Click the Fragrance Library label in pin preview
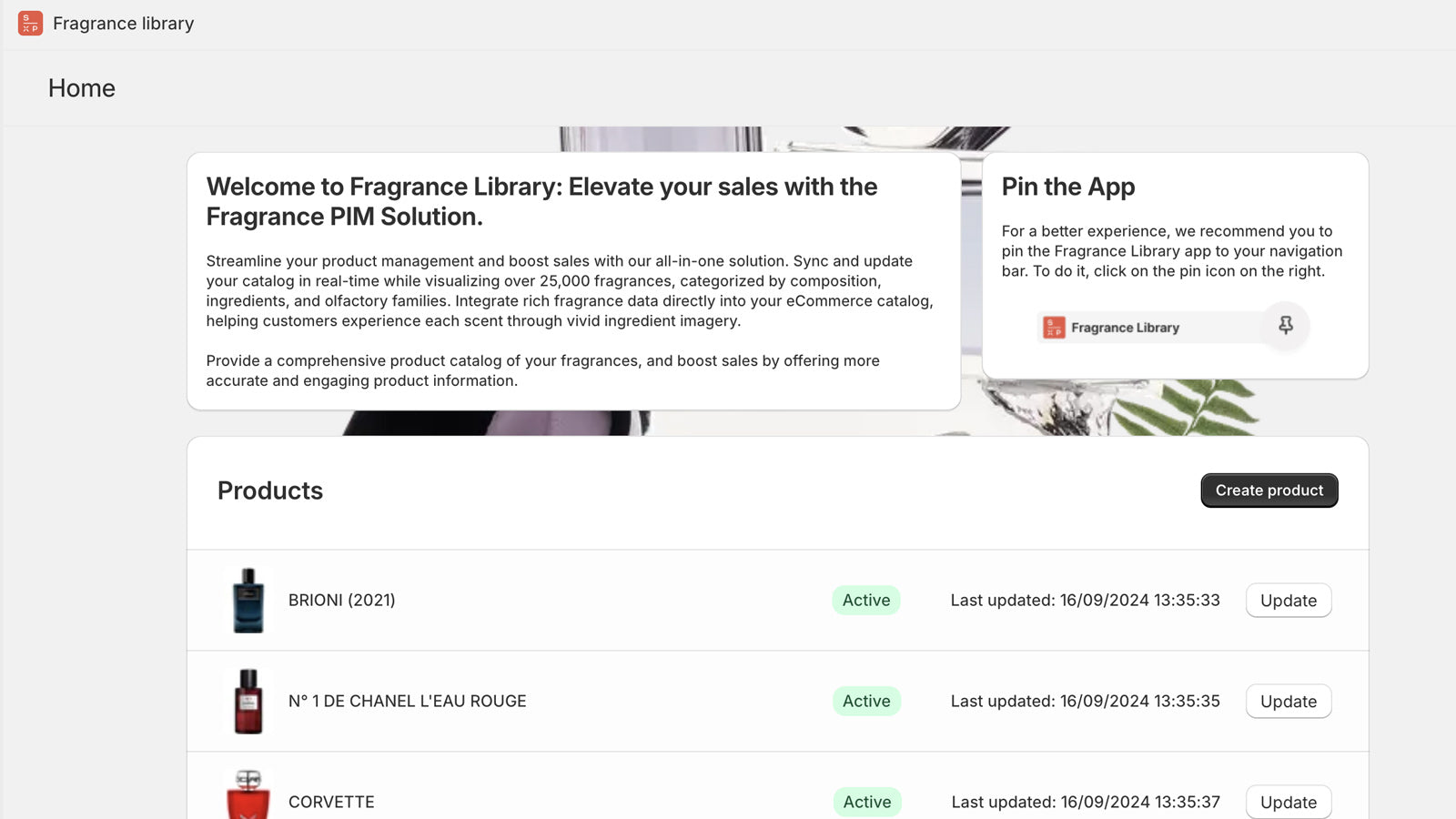This screenshot has width=1456, height=819. [1125, 328]
